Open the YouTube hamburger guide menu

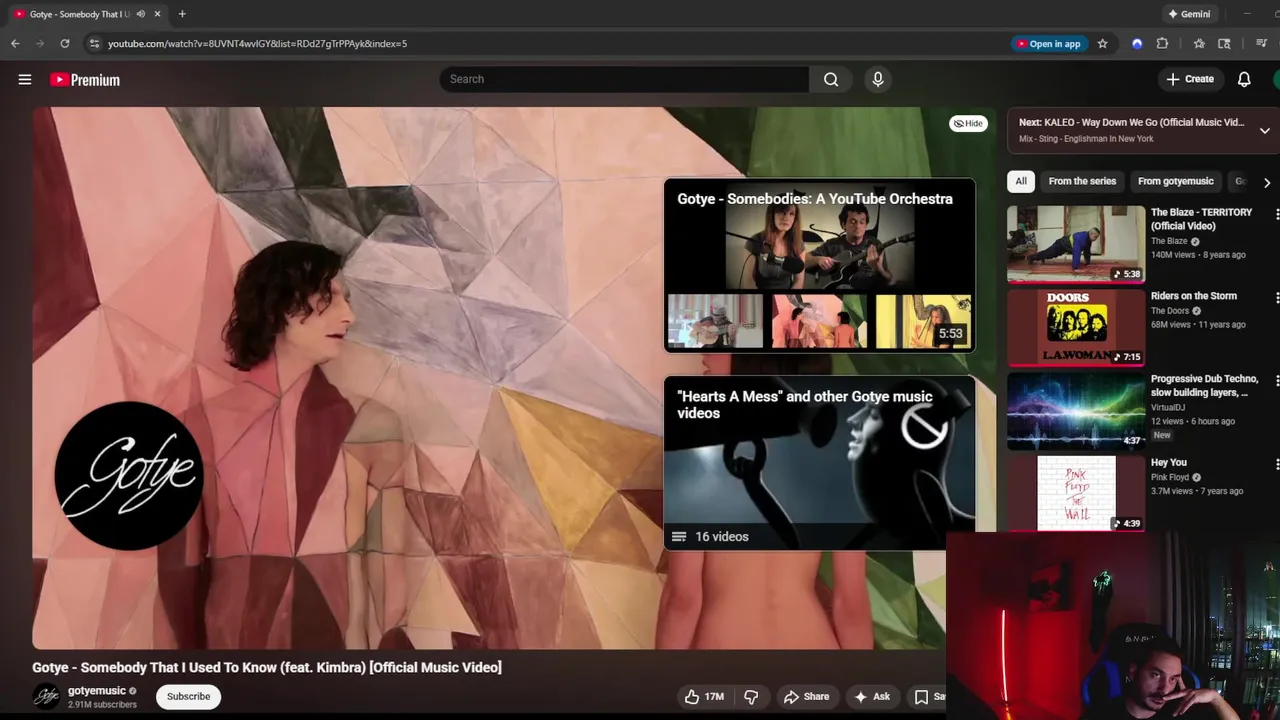25,79
